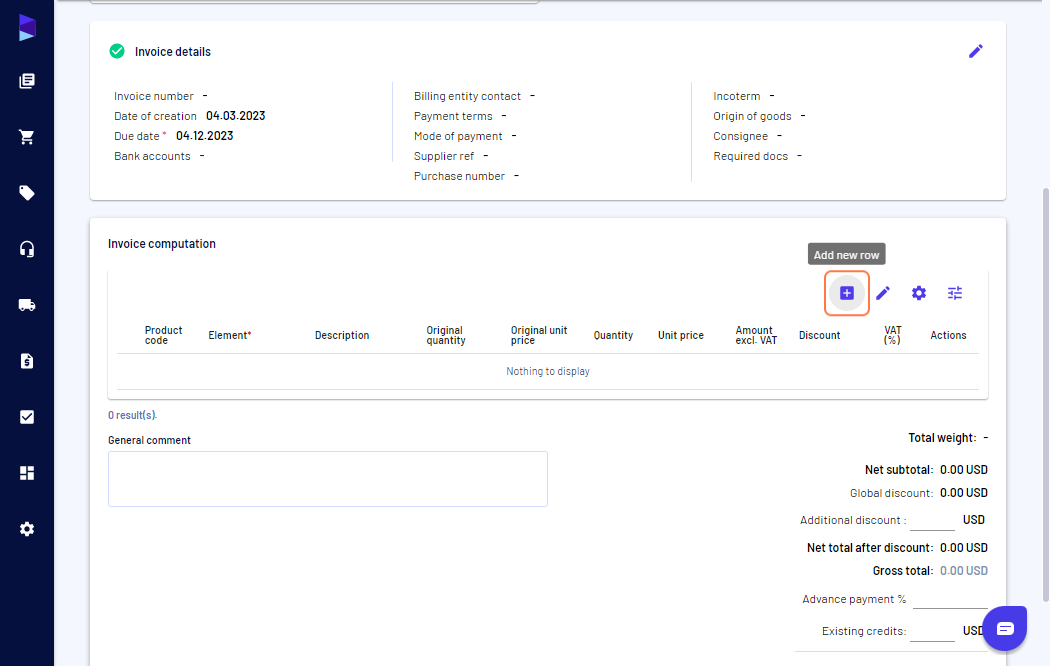Open computation table settings gear

click(919, 293)
